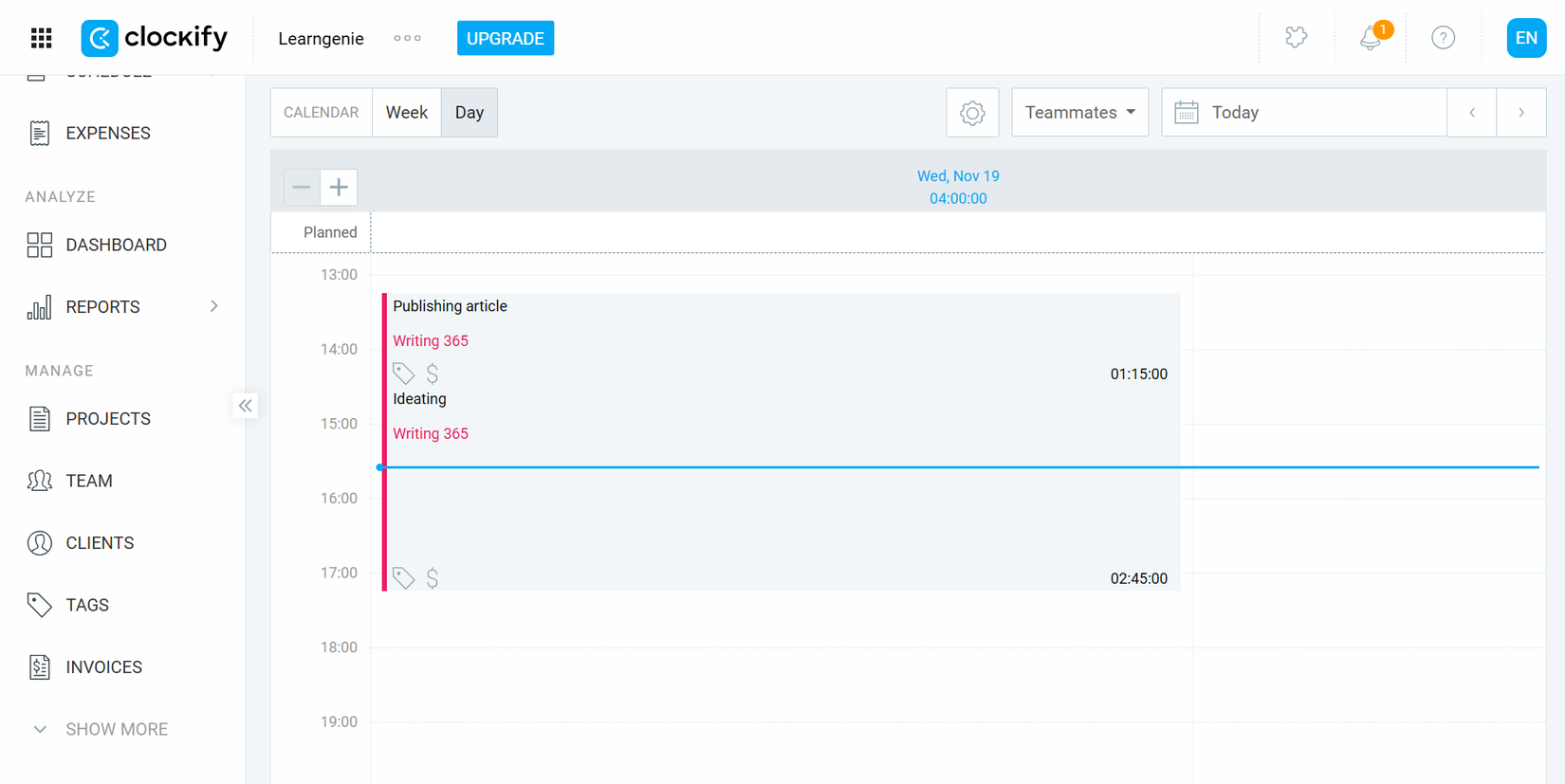This screenshot has width=1565, height=784.
Task: Click the 01:15:00 duration
Action: click(x=1138, y=374)
